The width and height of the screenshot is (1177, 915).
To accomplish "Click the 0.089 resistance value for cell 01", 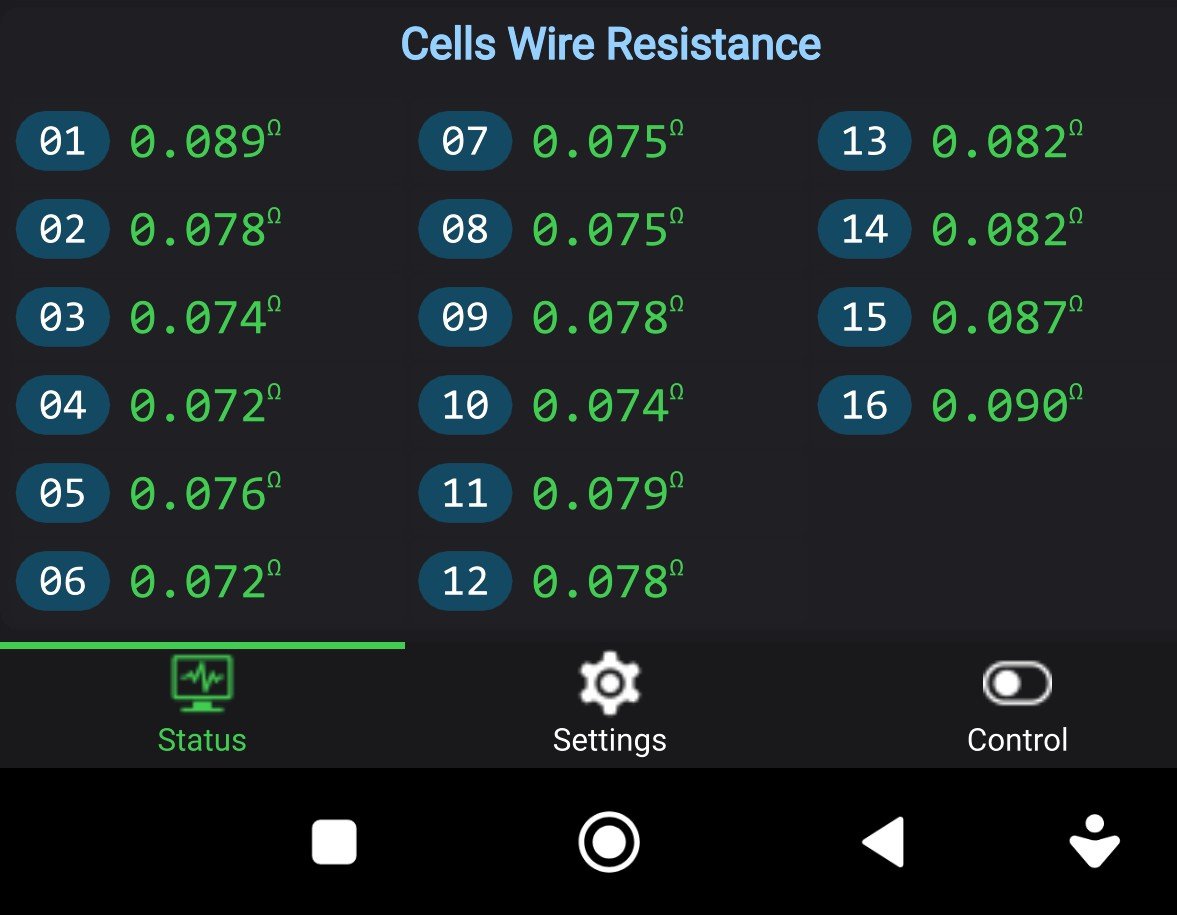I will [x=198, y=141].
